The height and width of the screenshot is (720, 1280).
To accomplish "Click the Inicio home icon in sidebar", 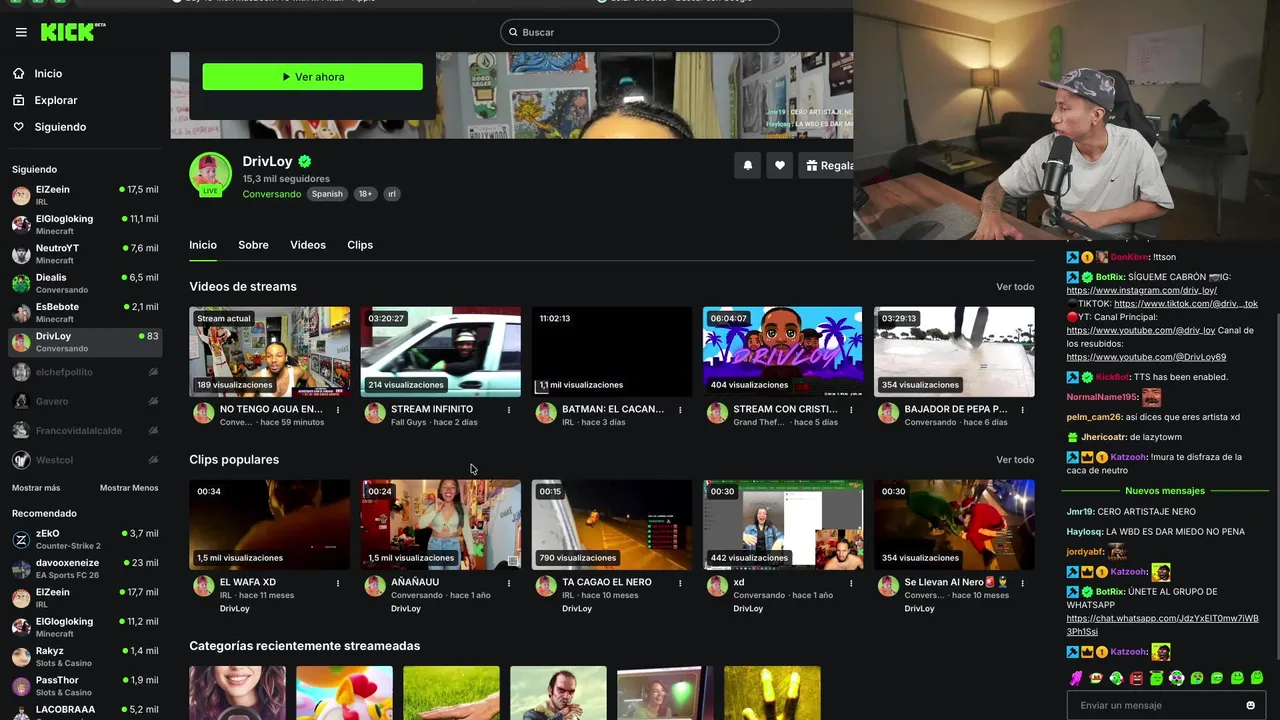I will click(18, 73).
